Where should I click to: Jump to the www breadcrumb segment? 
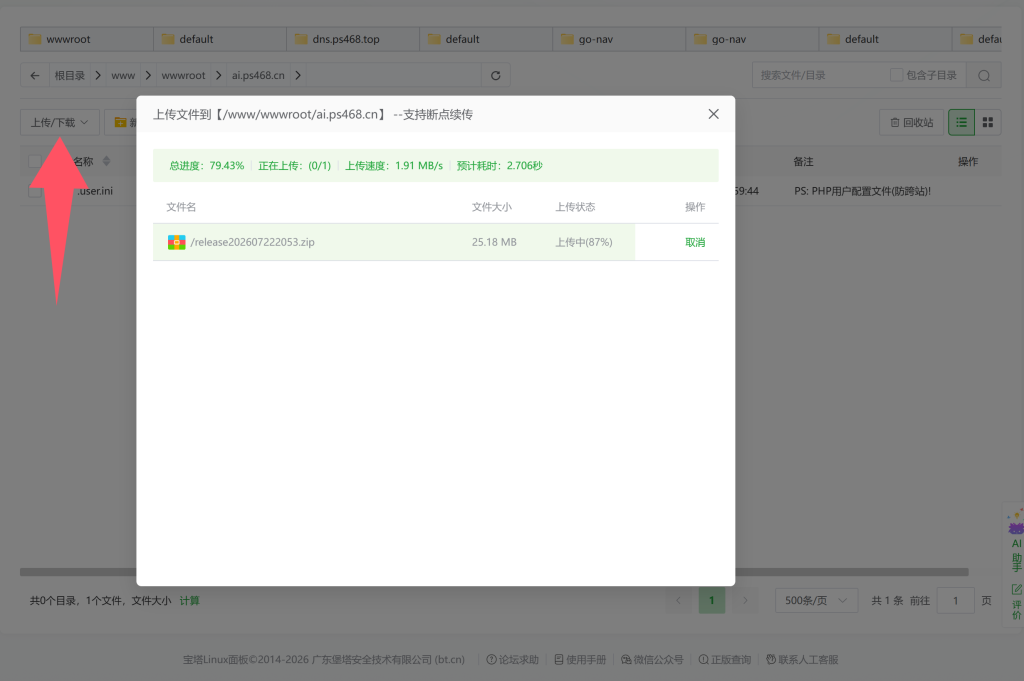tap(123, 76)
